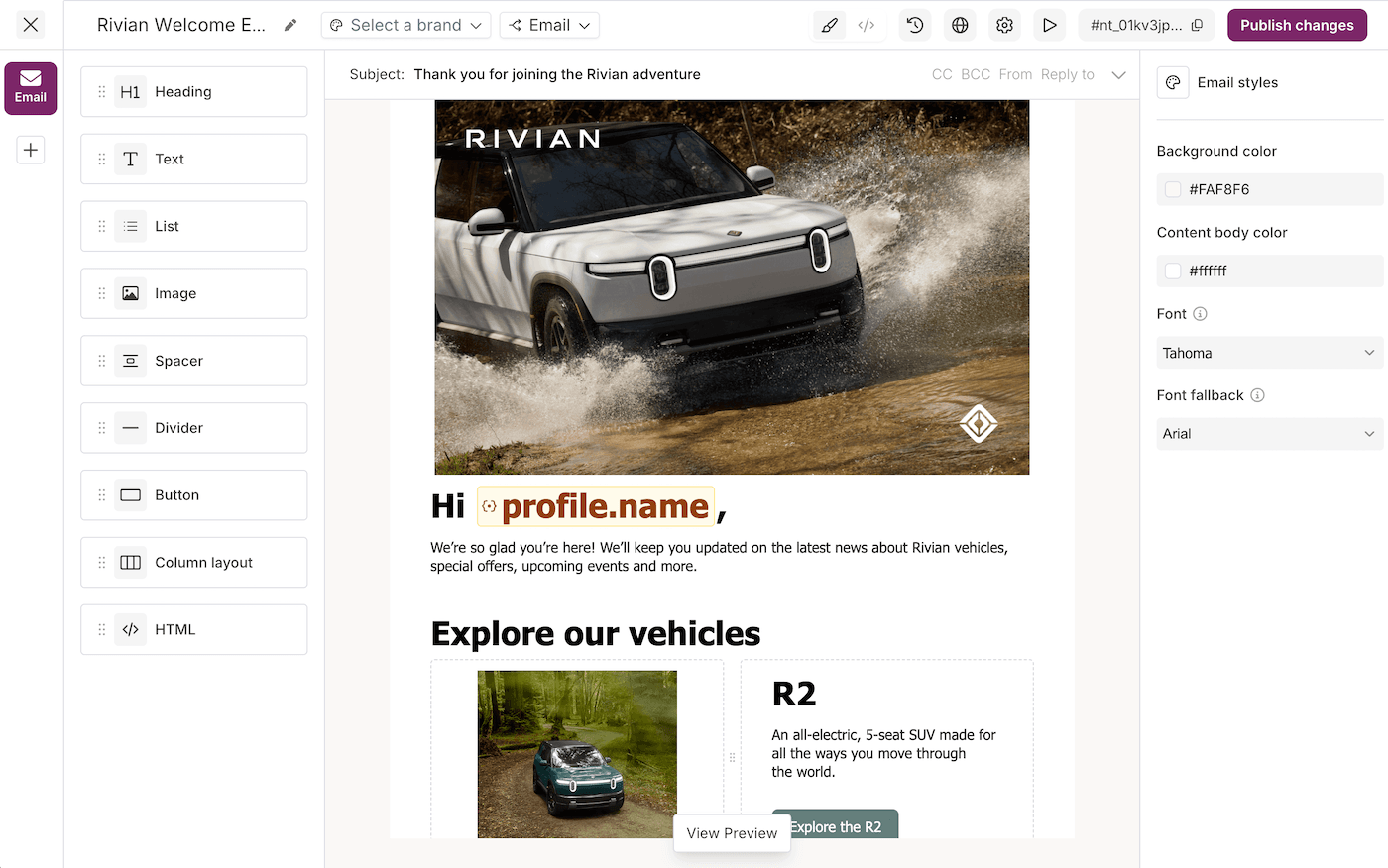The width and height of the screenshot is (1388, 868).
Task: Select the List block
Action: coord(194,226)
